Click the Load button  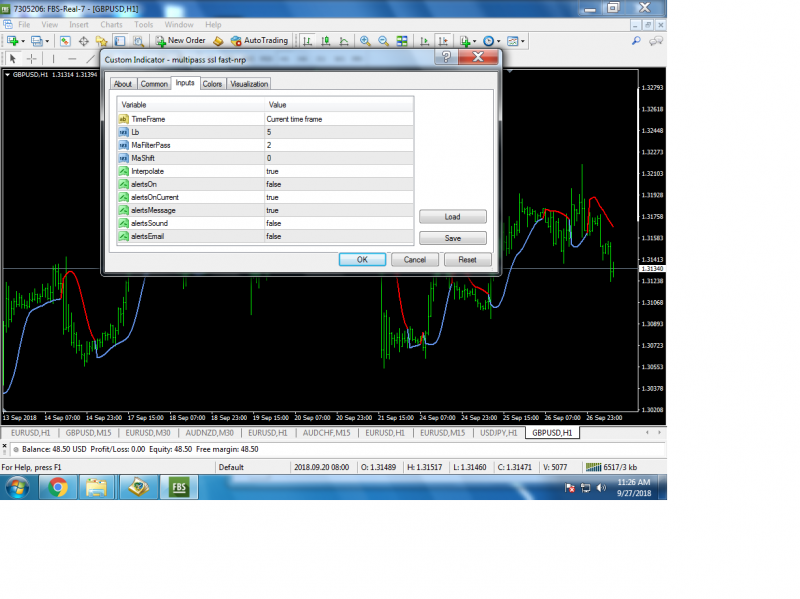[453, 217]
